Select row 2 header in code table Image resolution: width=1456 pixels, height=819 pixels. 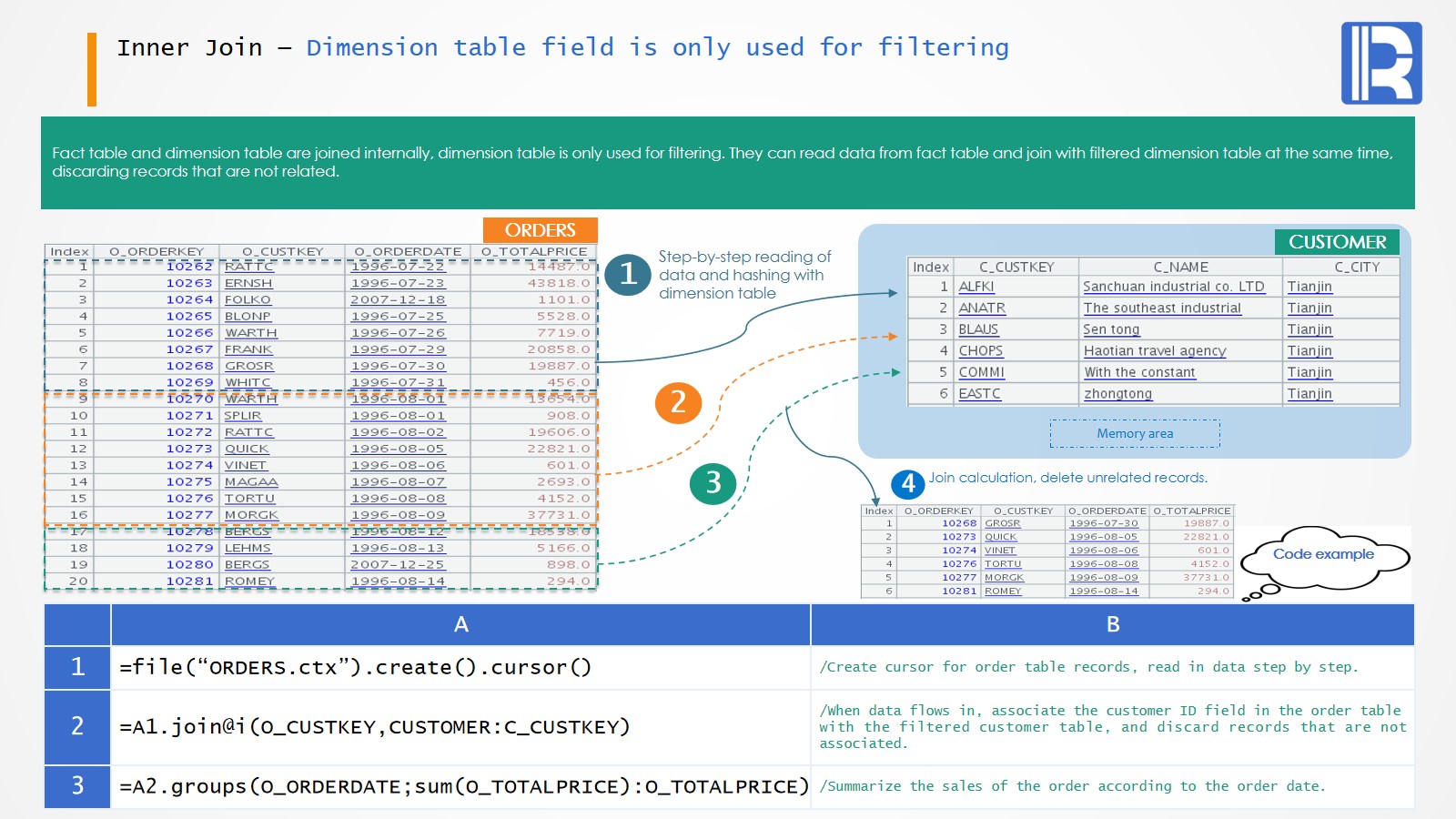[77, 726]
